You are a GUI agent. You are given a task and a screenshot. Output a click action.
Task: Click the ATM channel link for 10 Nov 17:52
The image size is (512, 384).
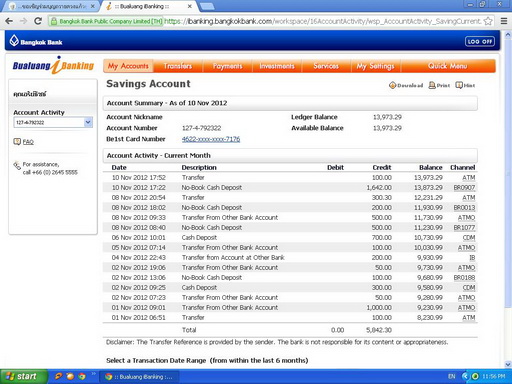coord(469,178)
